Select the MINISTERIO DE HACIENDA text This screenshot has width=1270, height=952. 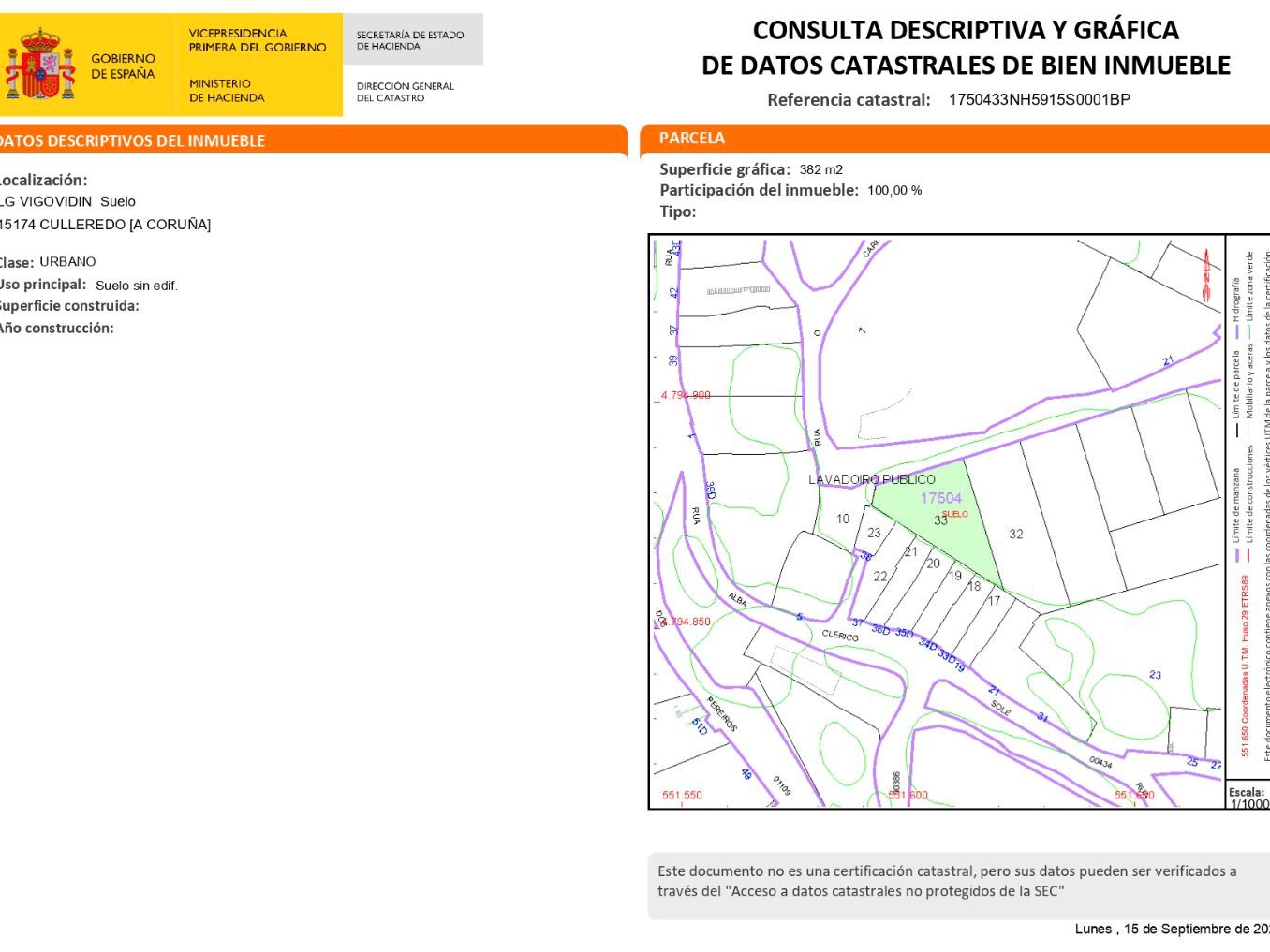point(227,91)
